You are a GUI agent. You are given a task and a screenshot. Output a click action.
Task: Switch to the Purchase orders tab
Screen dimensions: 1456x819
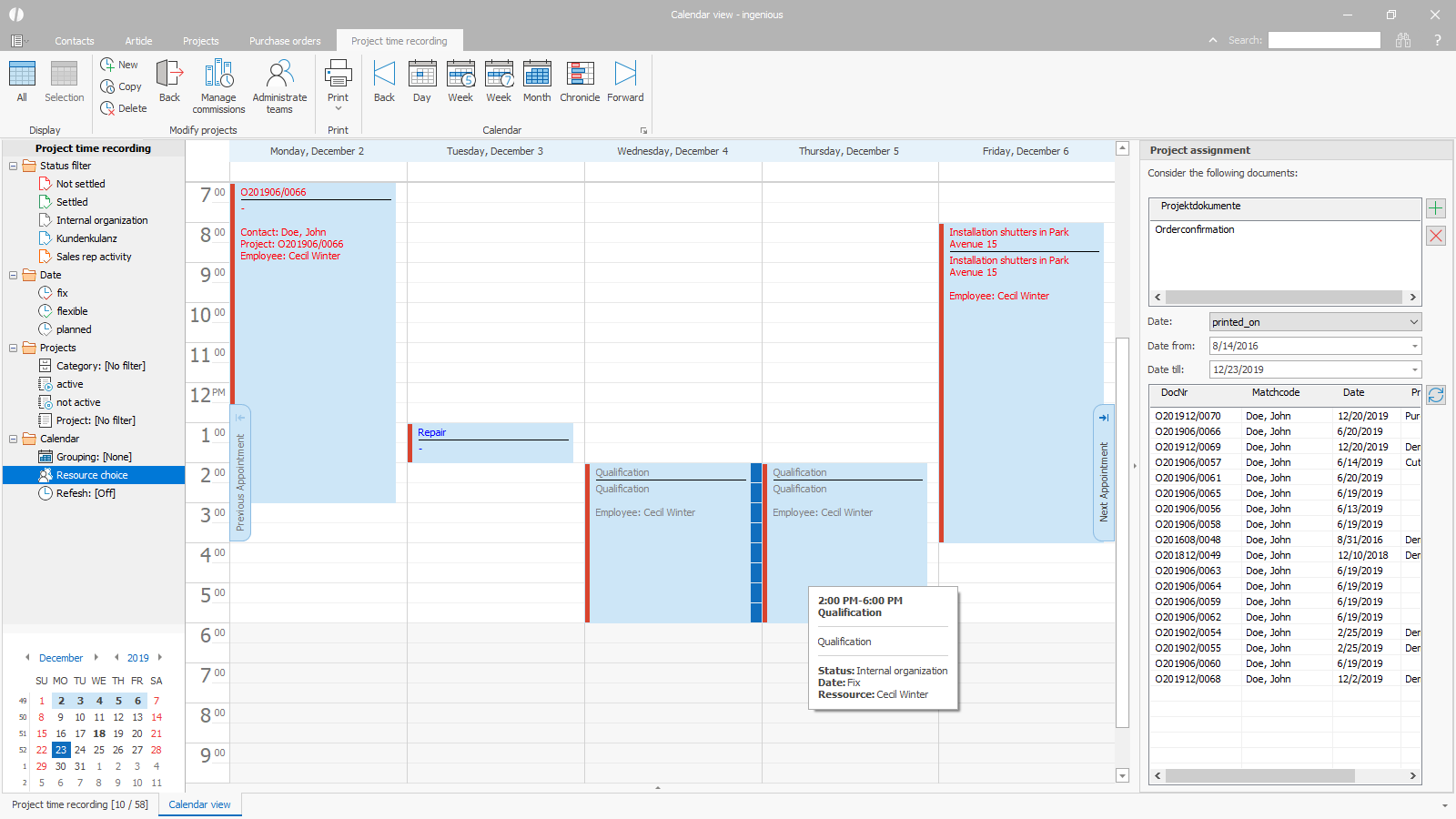click(x=285, y=41)
